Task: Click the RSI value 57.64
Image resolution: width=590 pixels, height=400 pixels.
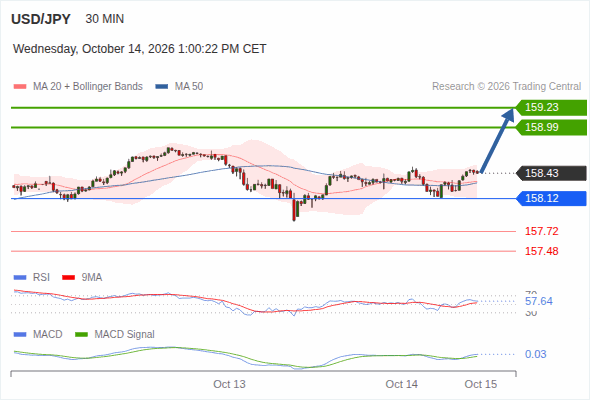Action: (539, 301)
